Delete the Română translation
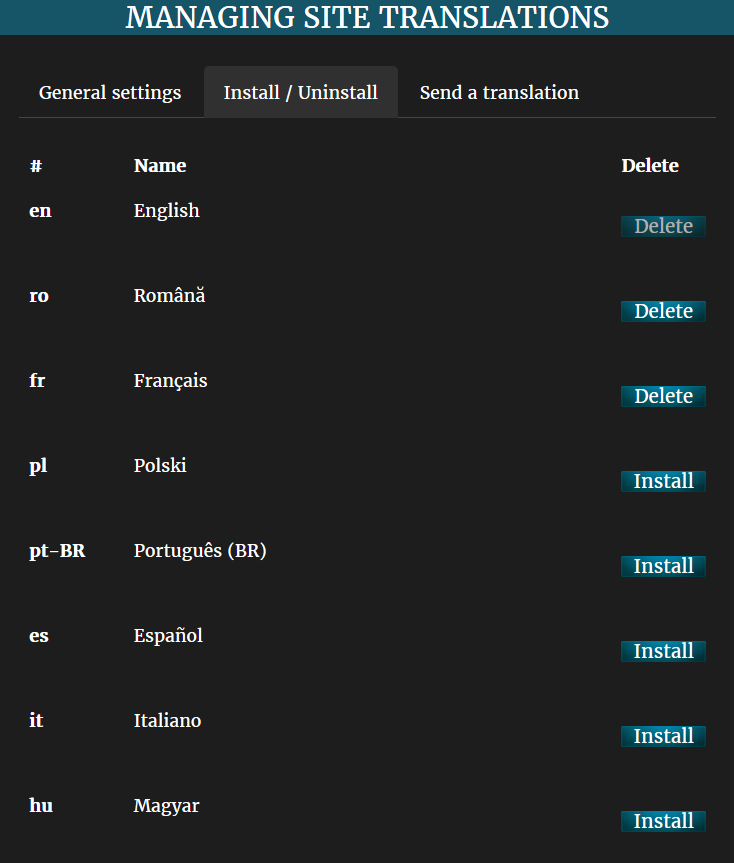This screenshot has width=734, height=863. [x=663, y=311]
